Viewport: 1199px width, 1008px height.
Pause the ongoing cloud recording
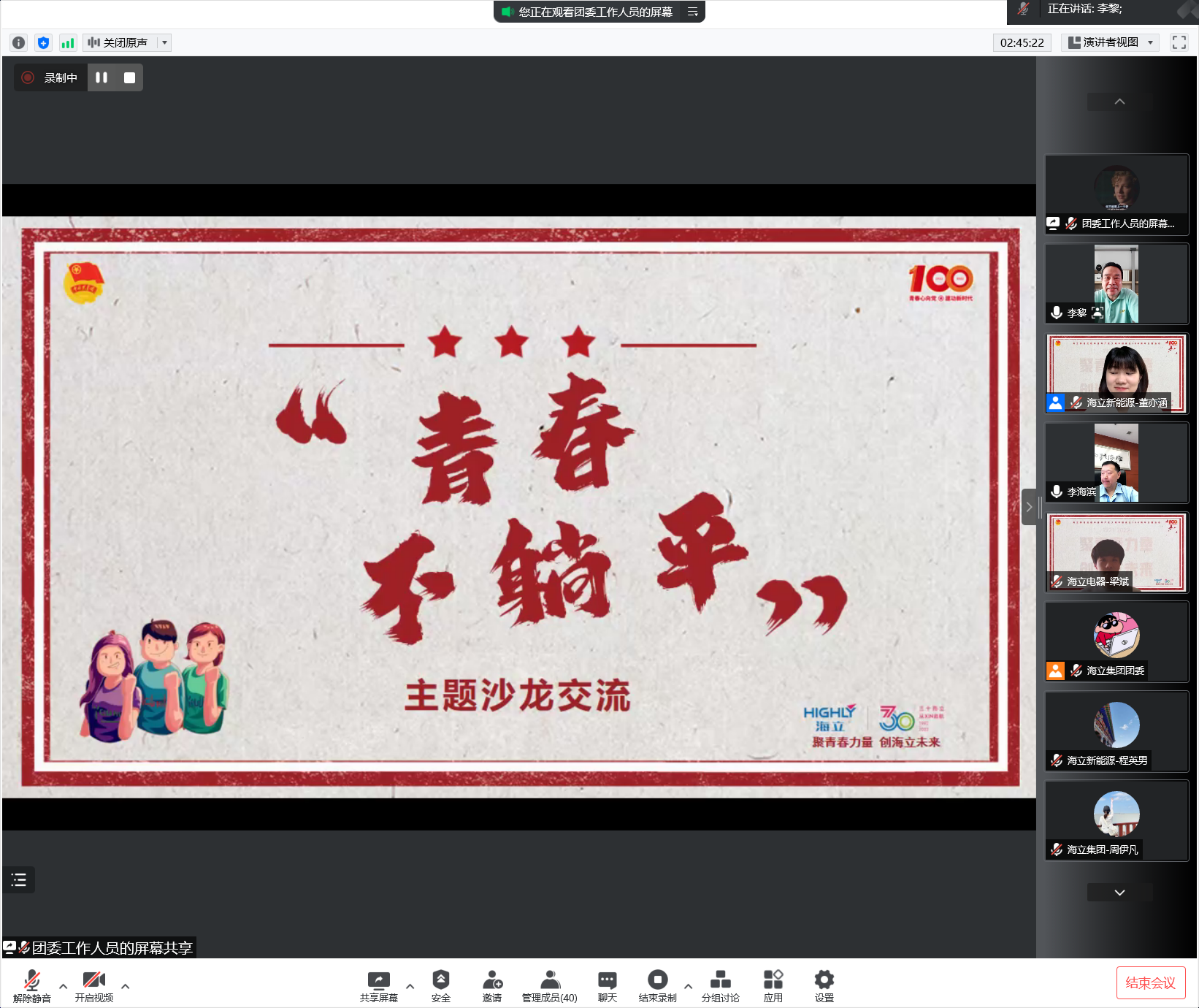[101, 77]
